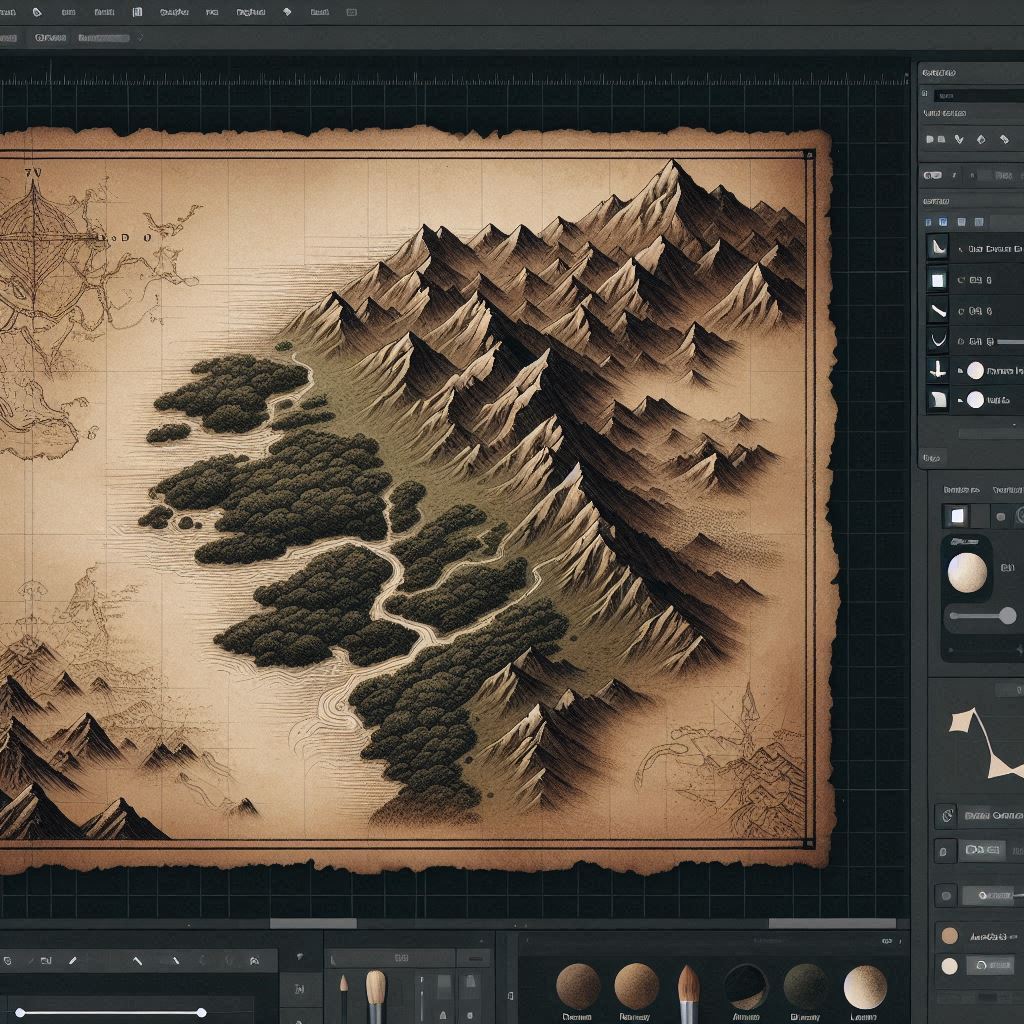The width and height of the screenshot is (1024, 1024).
Task: Click the small rounded icon button below the swirl icon
Action: [944, 851]
